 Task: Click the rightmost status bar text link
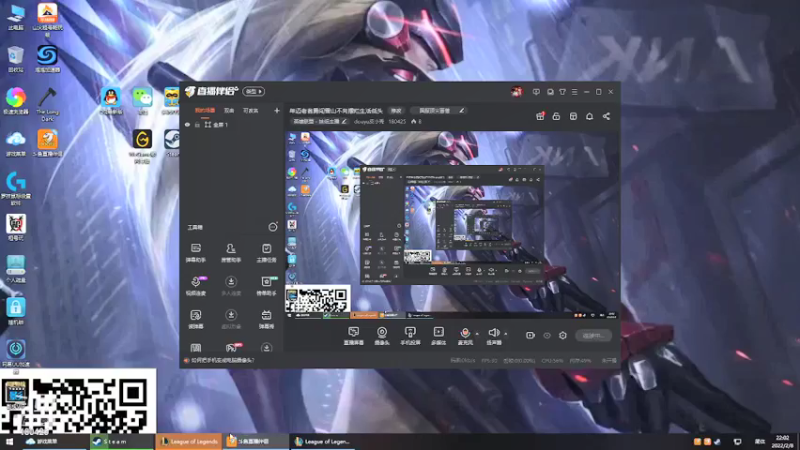click(x=609, y=360)
